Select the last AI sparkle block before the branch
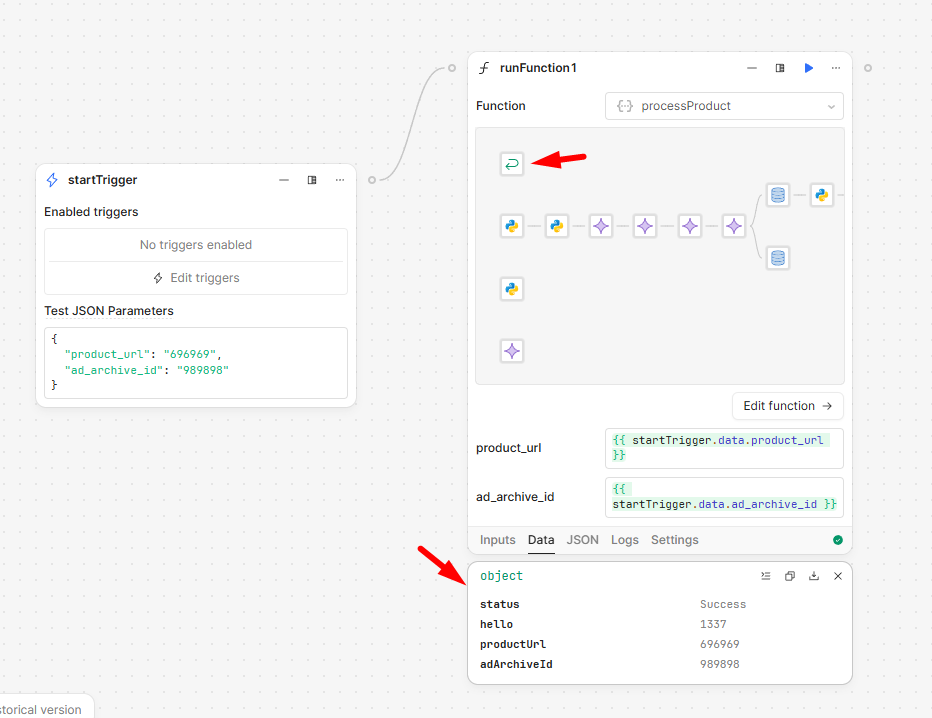 [733, 226]
